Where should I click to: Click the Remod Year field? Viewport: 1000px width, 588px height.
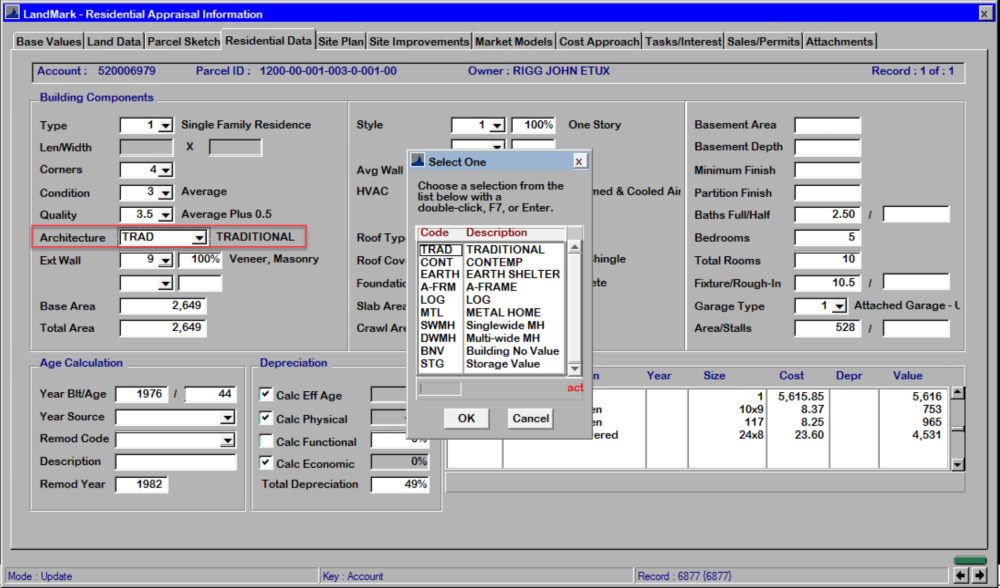pyautogui.click(x=142, y=485)
